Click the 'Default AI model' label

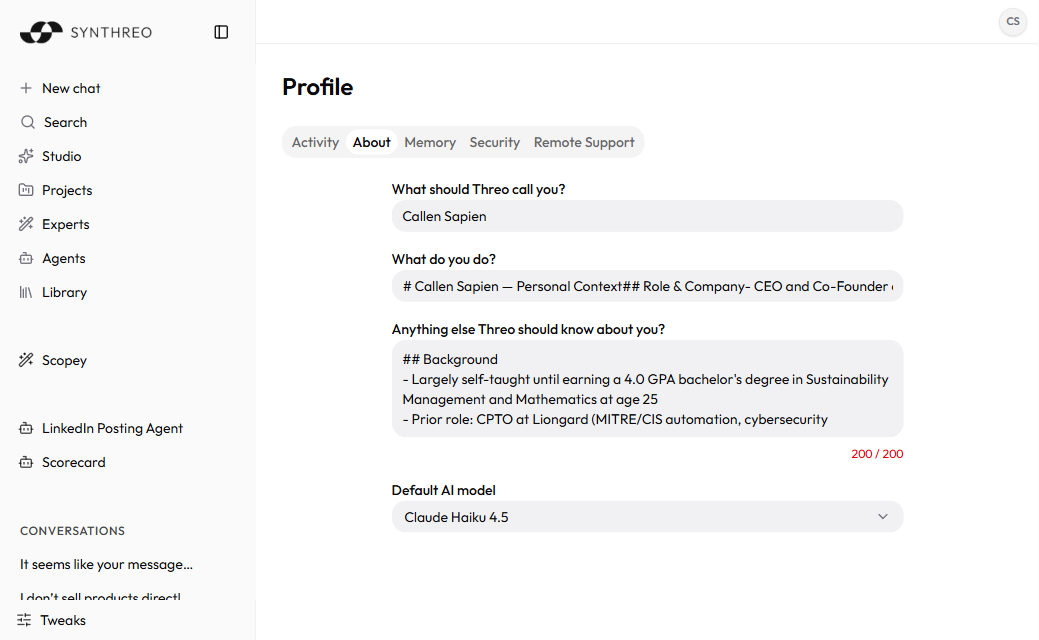443,490
